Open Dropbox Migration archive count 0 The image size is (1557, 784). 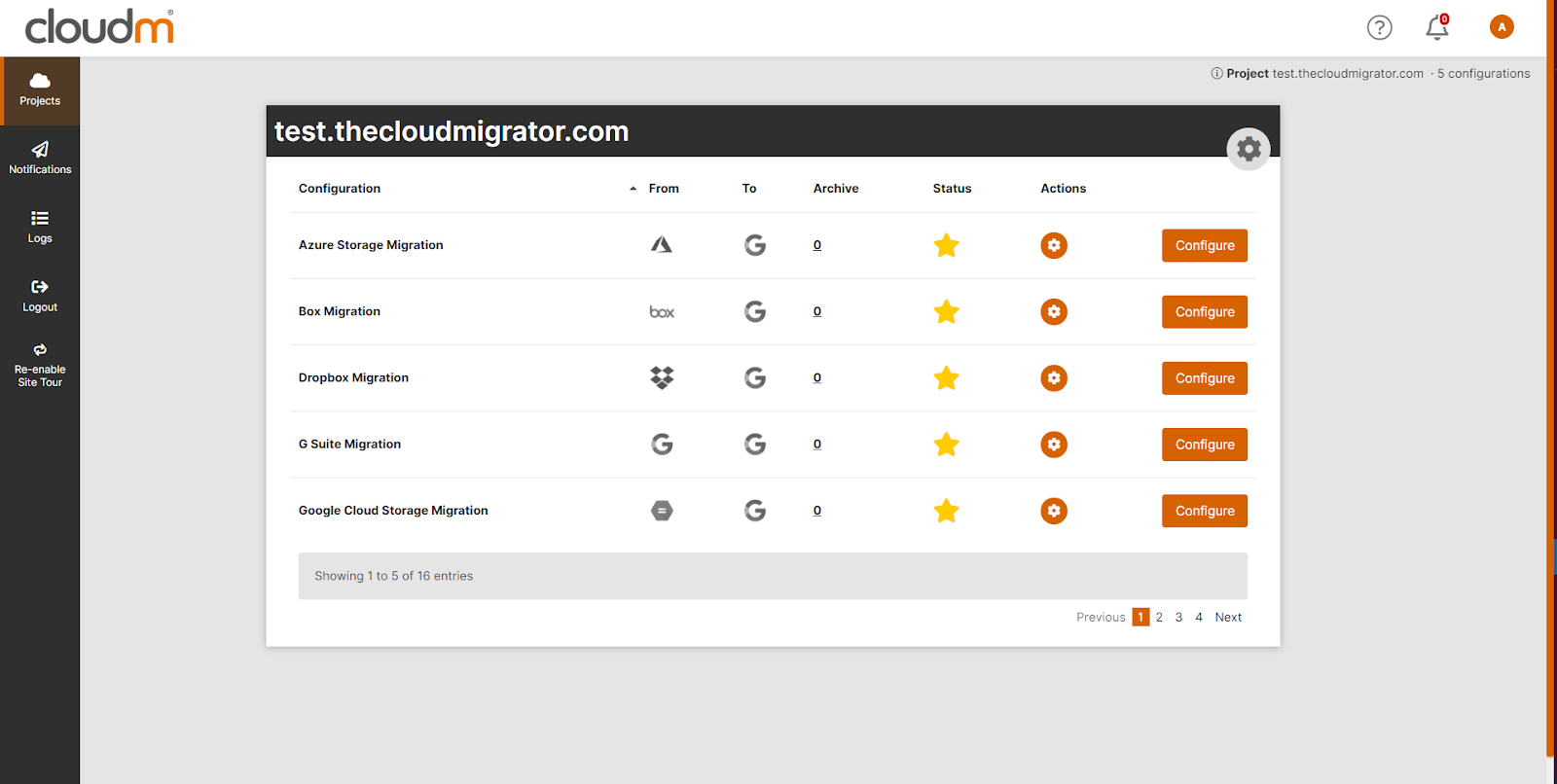tap(817, 377)
